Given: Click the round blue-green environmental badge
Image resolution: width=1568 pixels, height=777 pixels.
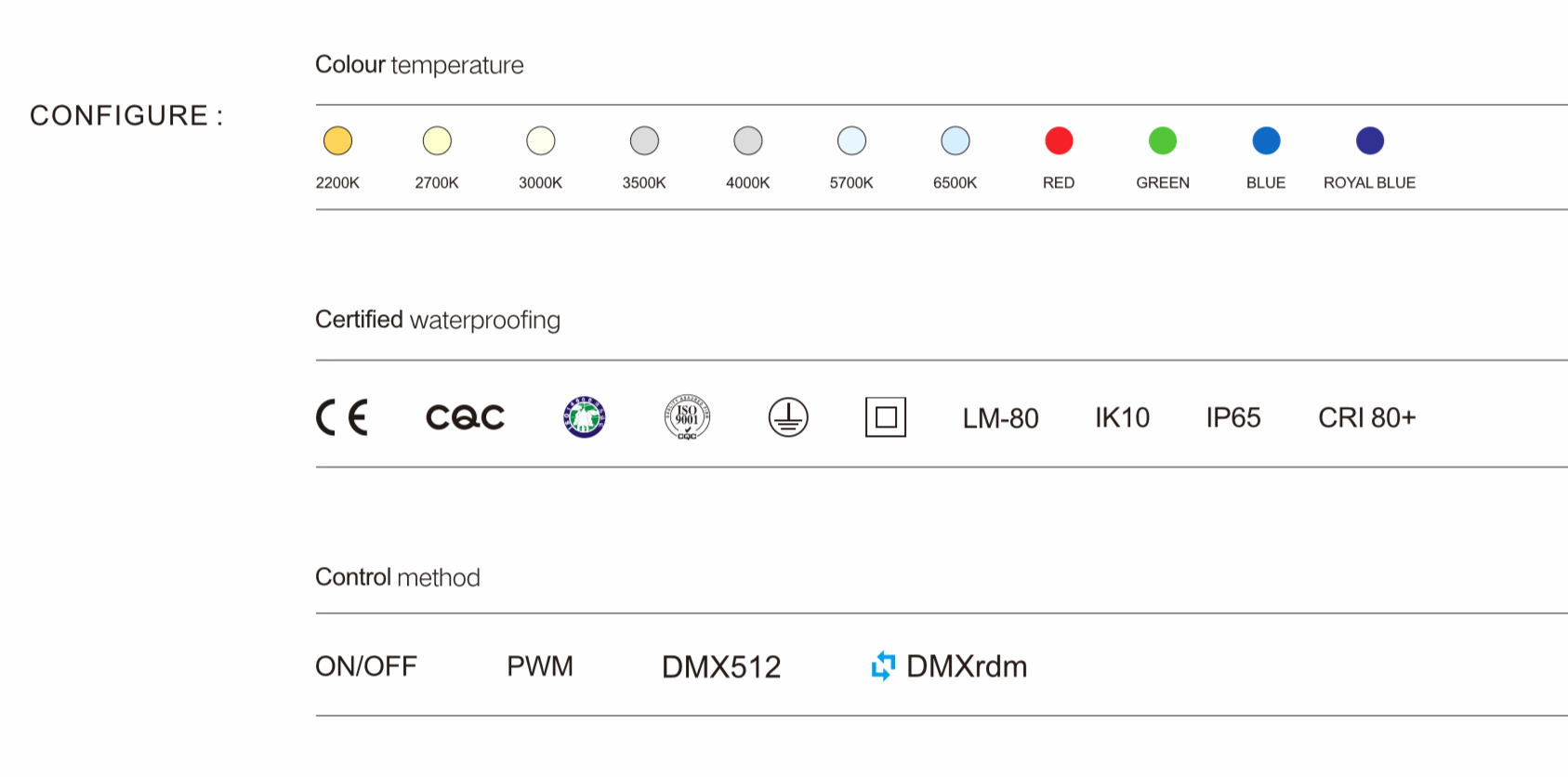Looking at the screenshot, I should click(585, 417).
